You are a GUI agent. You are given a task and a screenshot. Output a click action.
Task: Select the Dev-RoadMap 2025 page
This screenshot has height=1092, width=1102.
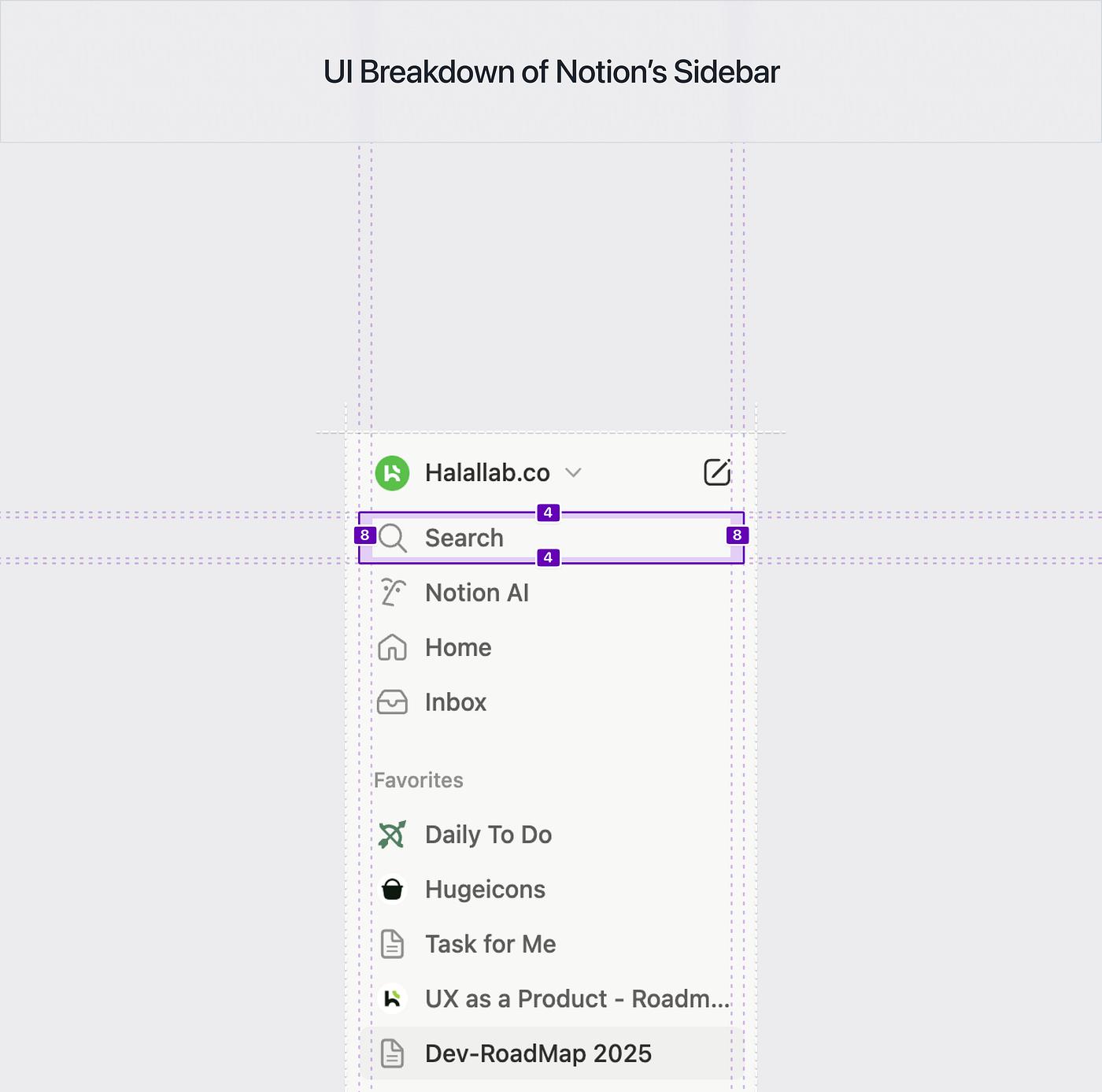[x=551, y=1053]
